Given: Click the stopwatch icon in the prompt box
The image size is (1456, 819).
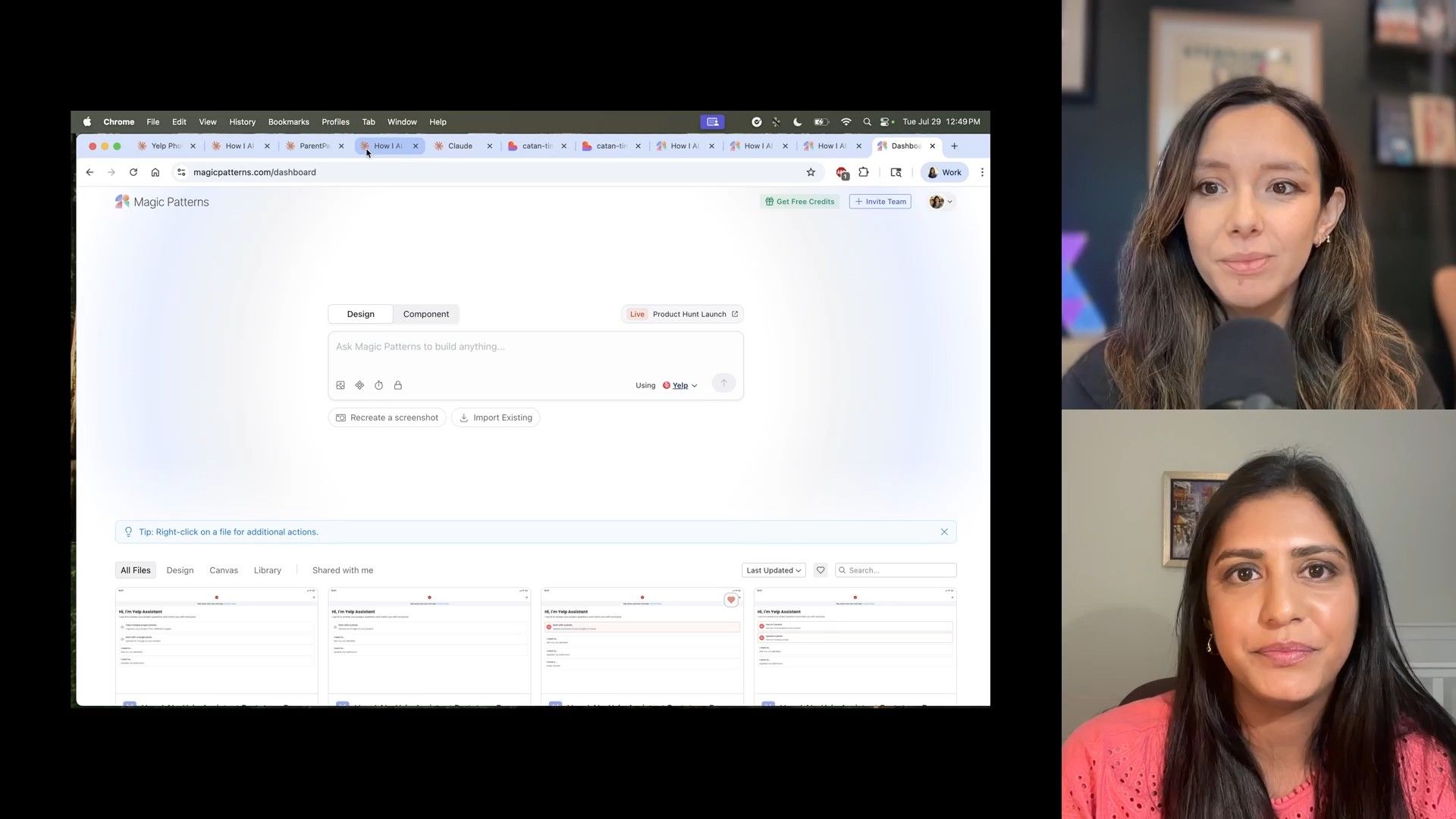Looking at the screenshot, I should point(378,385).
